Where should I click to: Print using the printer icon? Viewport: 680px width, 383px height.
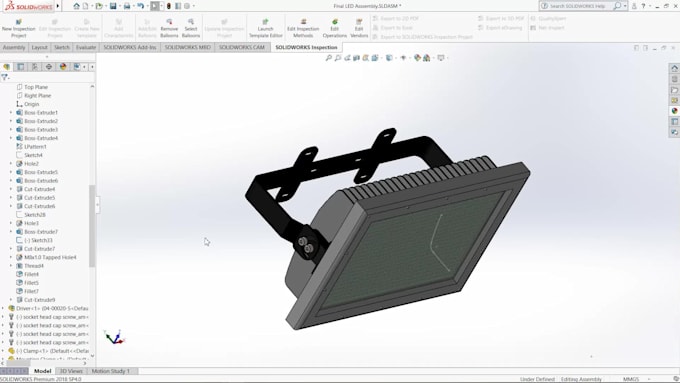[x=127, y=6]
